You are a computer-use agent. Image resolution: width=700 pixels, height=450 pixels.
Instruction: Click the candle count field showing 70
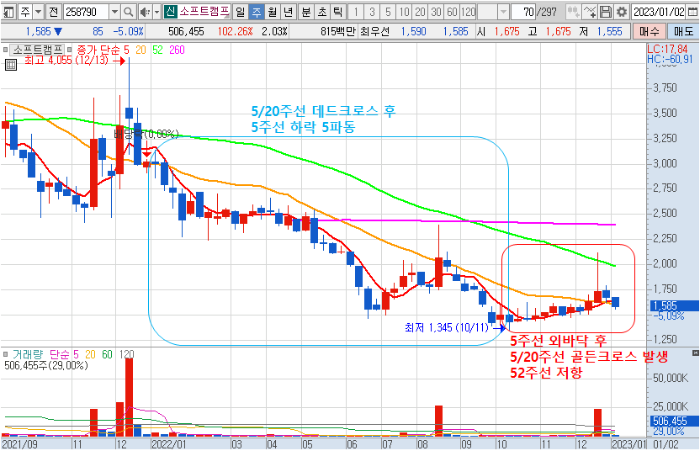tap(524, 11)
